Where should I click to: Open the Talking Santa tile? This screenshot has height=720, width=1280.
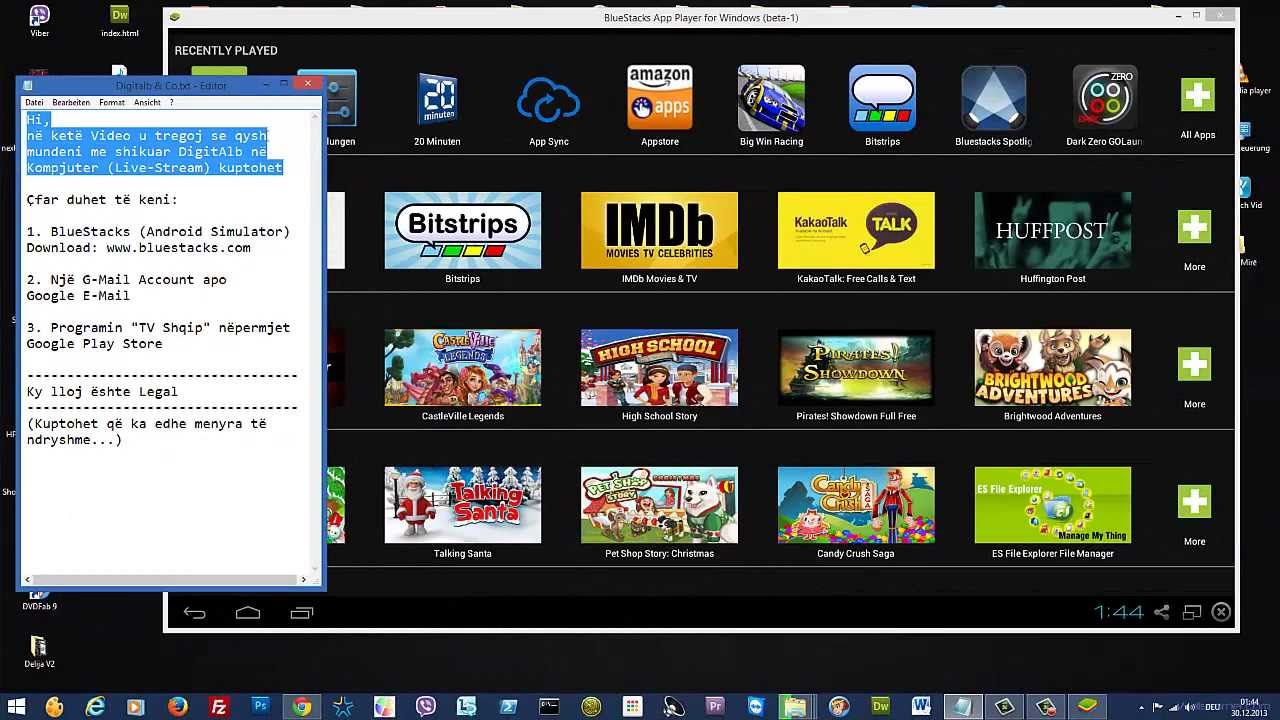click(x=462, y=505)
